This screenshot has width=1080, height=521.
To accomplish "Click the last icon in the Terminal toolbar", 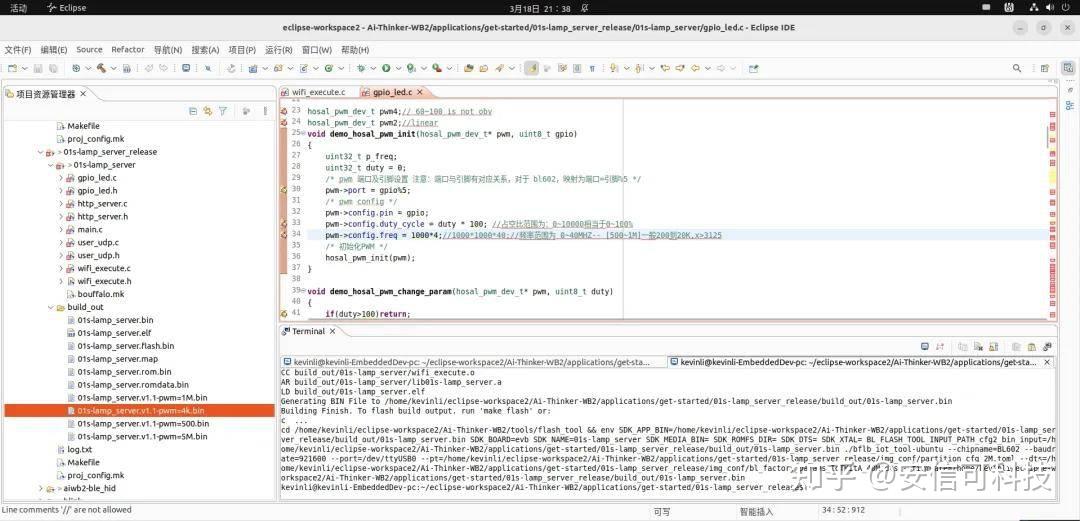I will (1048, 347).
